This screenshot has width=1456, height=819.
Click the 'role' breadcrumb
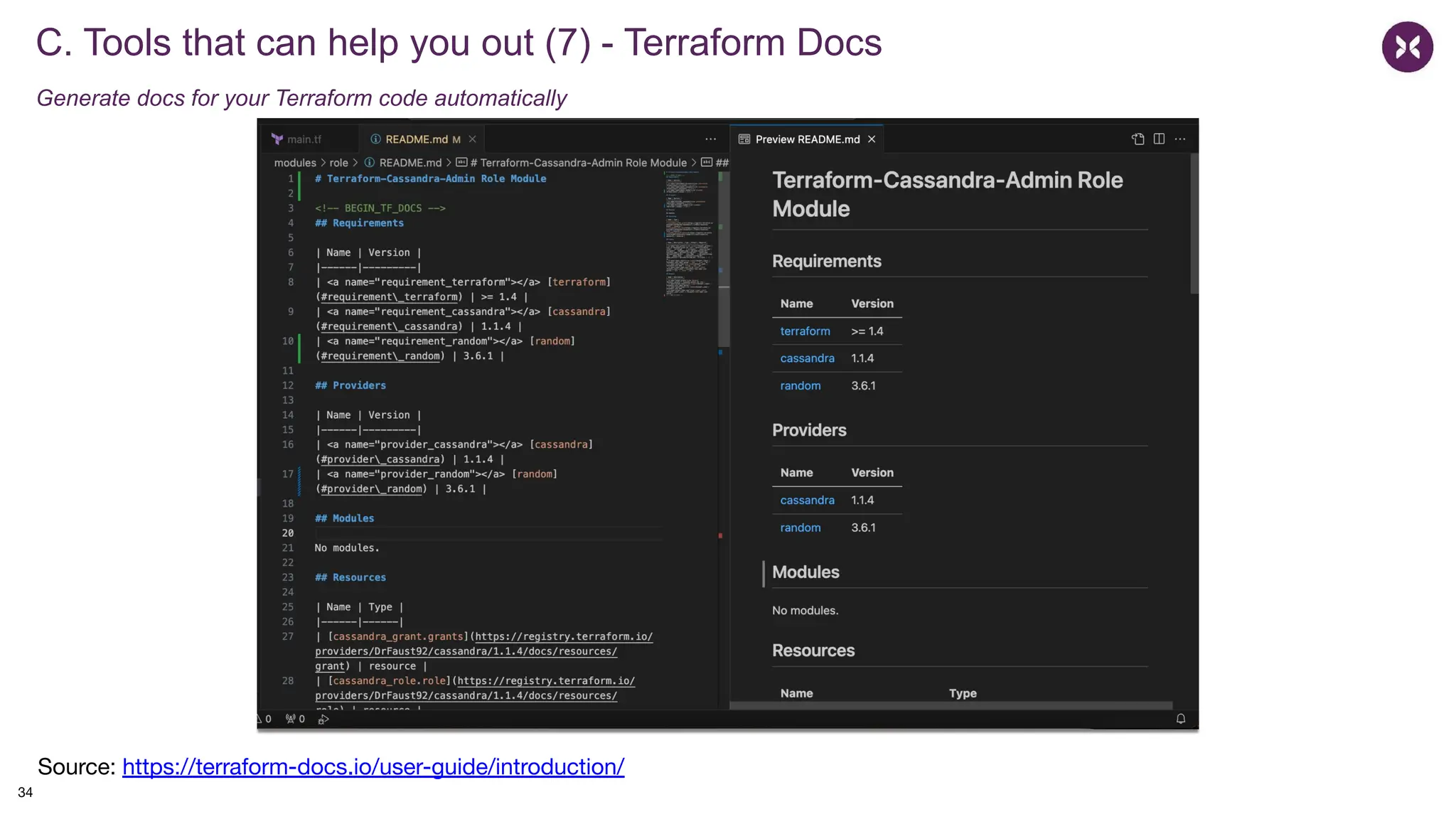coord(339,163)
